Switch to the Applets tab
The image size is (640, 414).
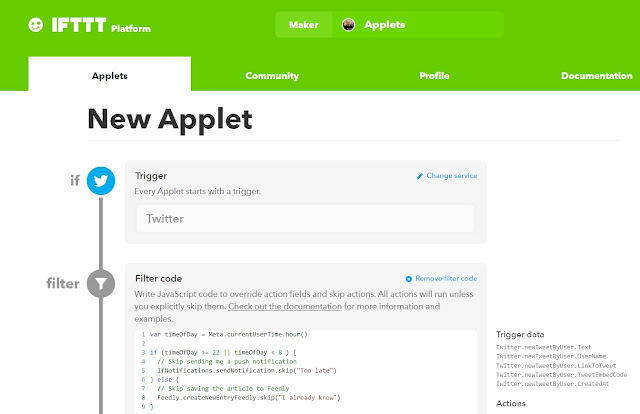coord(109,74)
